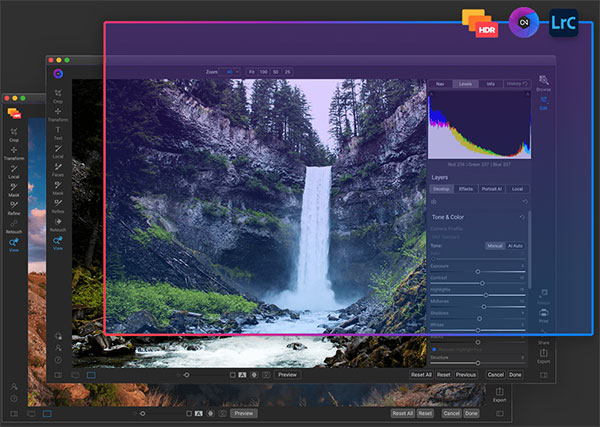The width and height of the screenshot is (600, 427).
Task: Open the Edit module
Action: click(x=543, y=103)
